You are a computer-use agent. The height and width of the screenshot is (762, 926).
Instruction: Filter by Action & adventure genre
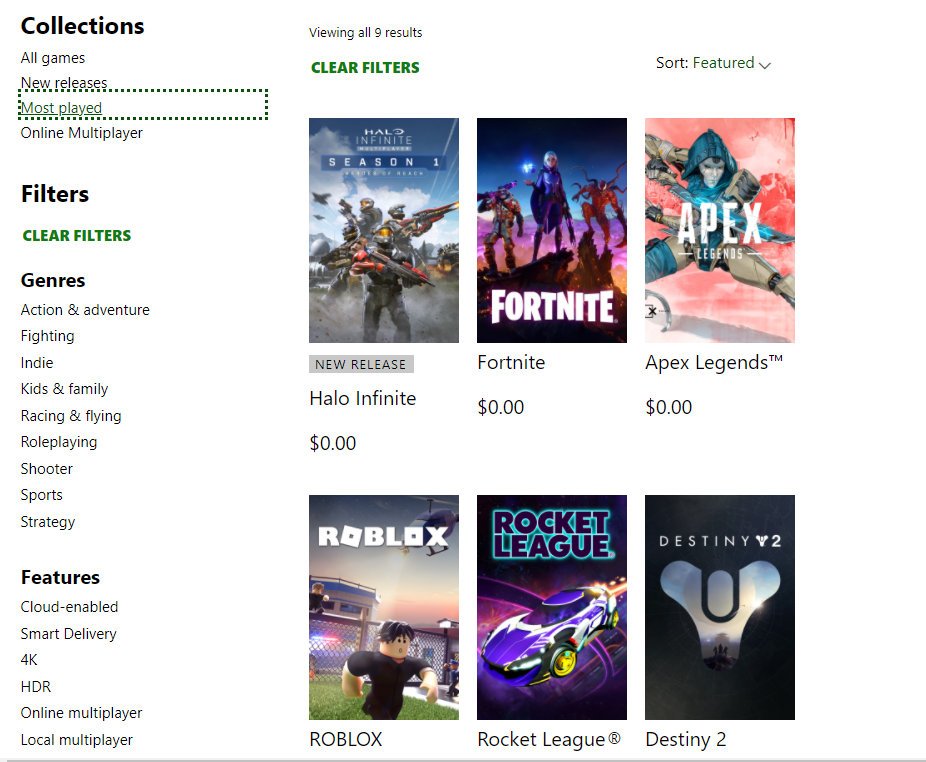point(85,310)
